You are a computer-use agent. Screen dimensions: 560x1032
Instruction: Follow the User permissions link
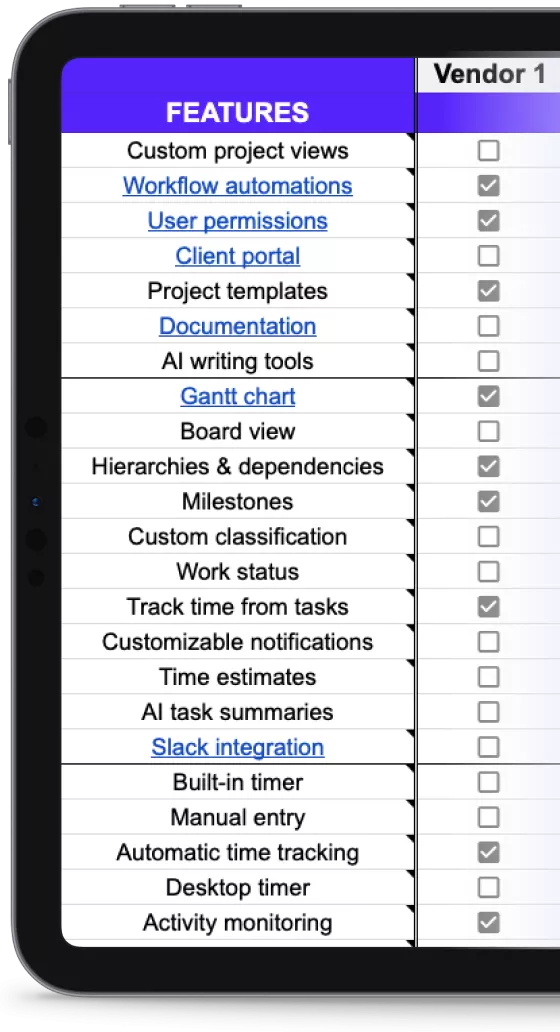238,220
